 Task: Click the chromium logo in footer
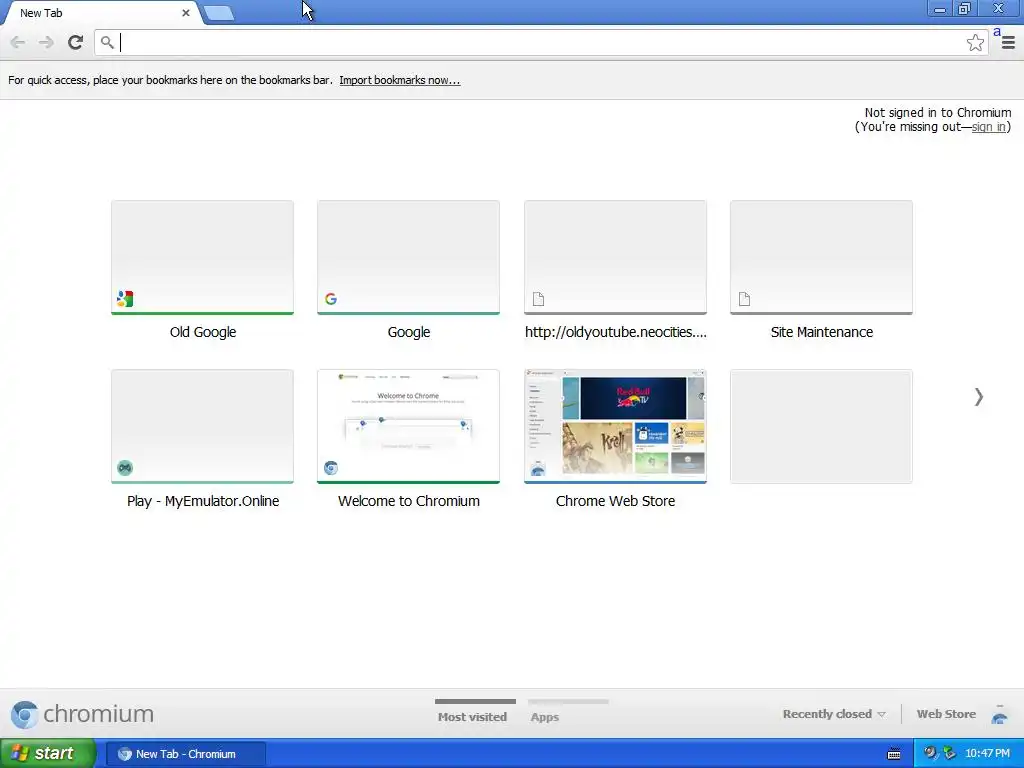click(x=82, y=714)
